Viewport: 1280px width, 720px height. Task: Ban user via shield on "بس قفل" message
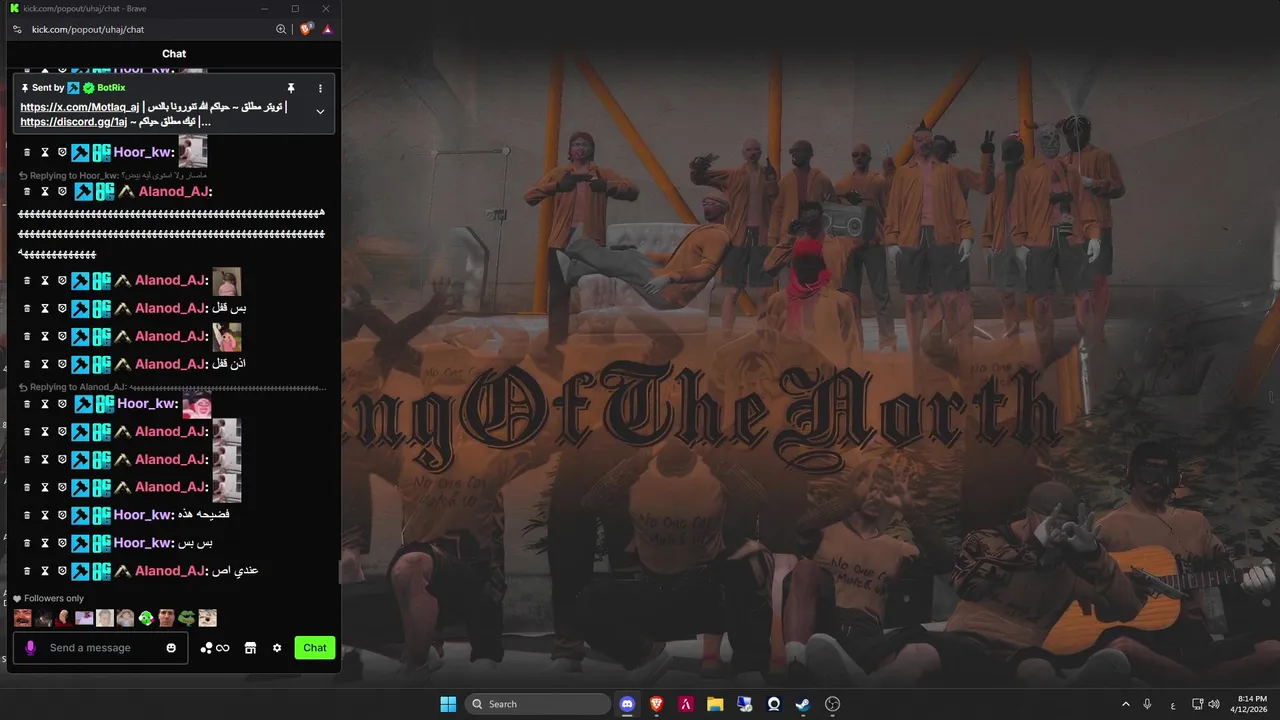62,308
